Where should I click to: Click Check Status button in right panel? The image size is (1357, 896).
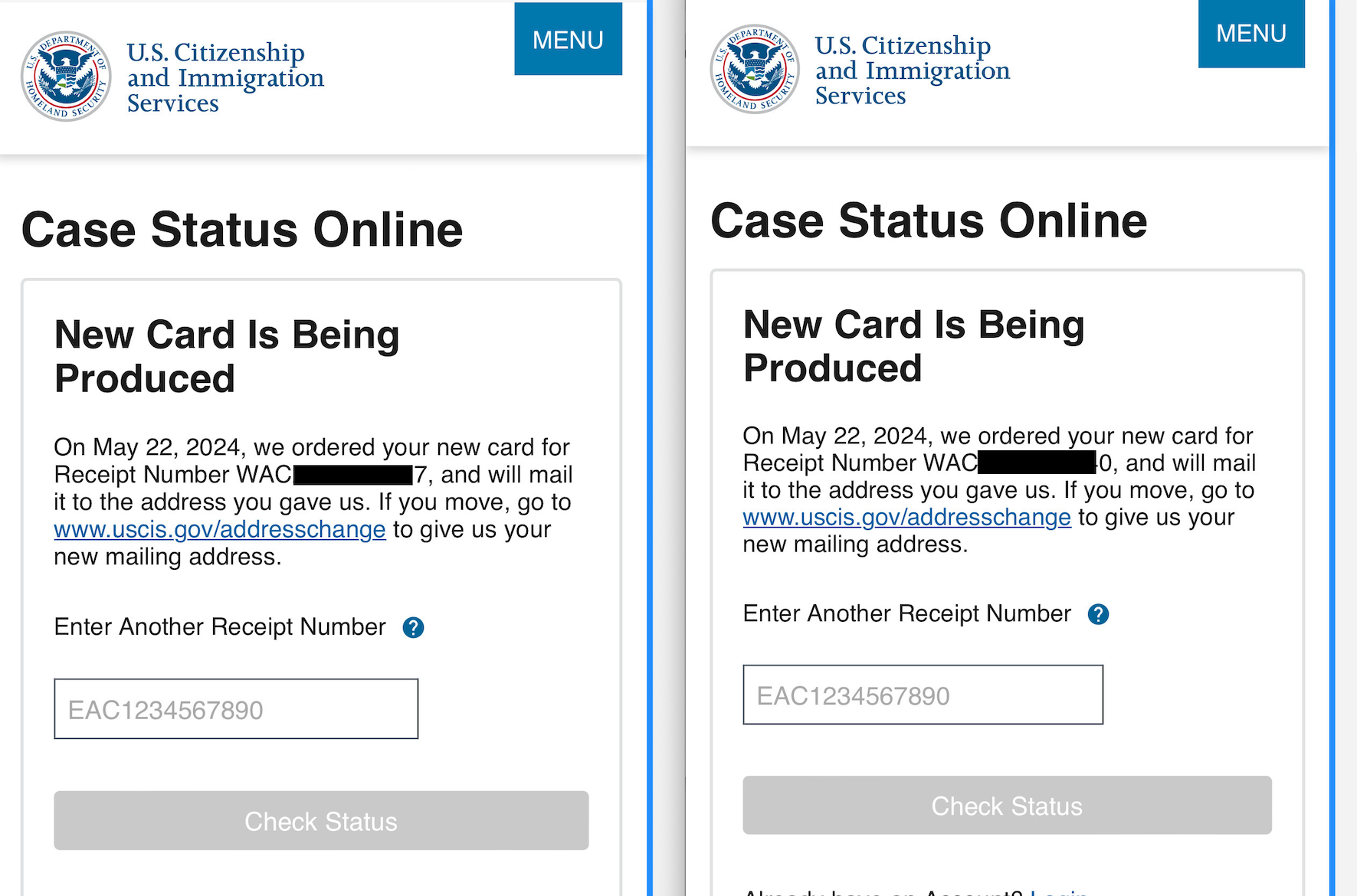tap(1007, 806)
